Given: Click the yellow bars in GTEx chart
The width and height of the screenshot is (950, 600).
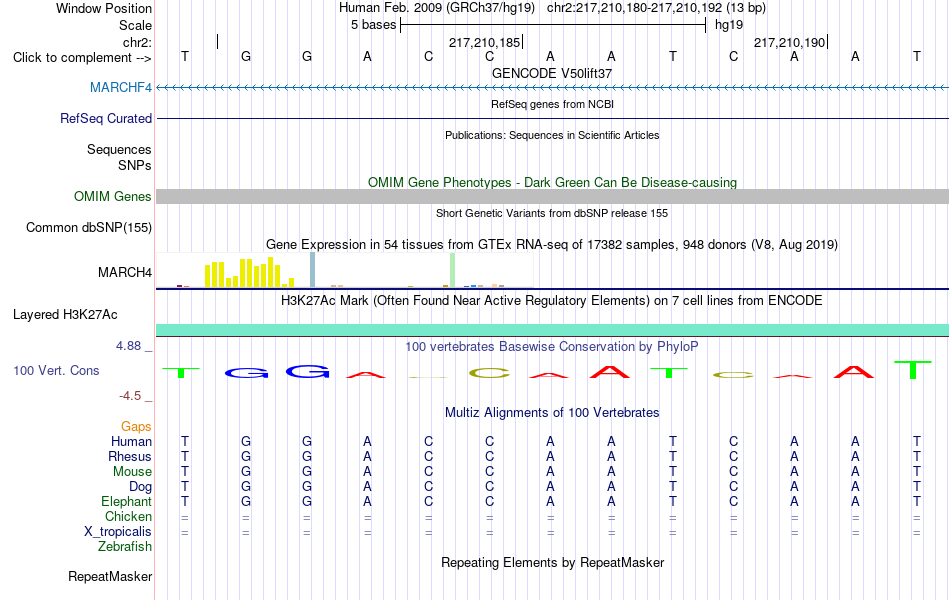Looking at the screenshot, I should click(250, 274).
